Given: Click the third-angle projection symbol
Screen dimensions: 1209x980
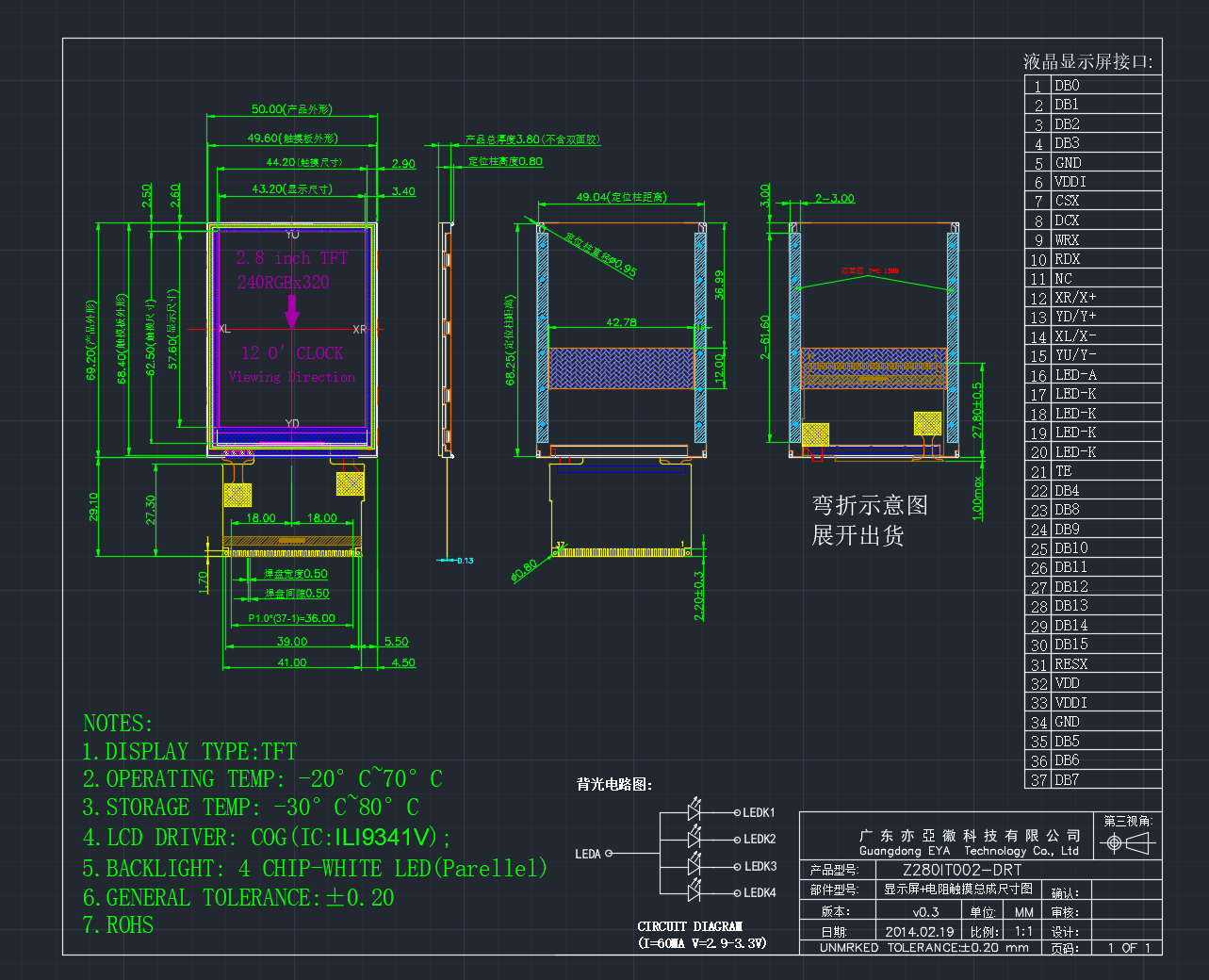Looking at the screenshot, I should coord(1127,843).
